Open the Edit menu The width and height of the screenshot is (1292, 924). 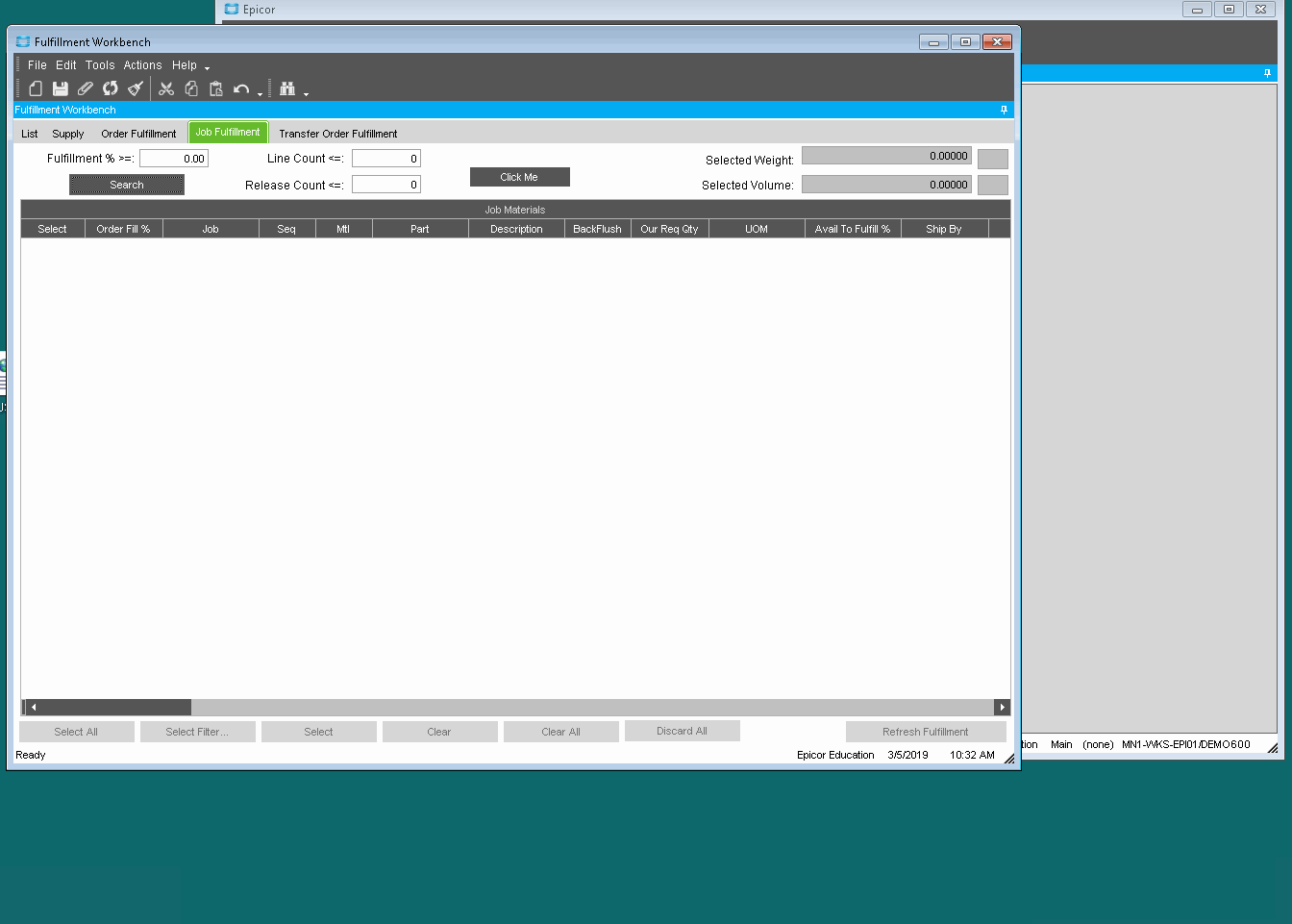click(66, 65)
